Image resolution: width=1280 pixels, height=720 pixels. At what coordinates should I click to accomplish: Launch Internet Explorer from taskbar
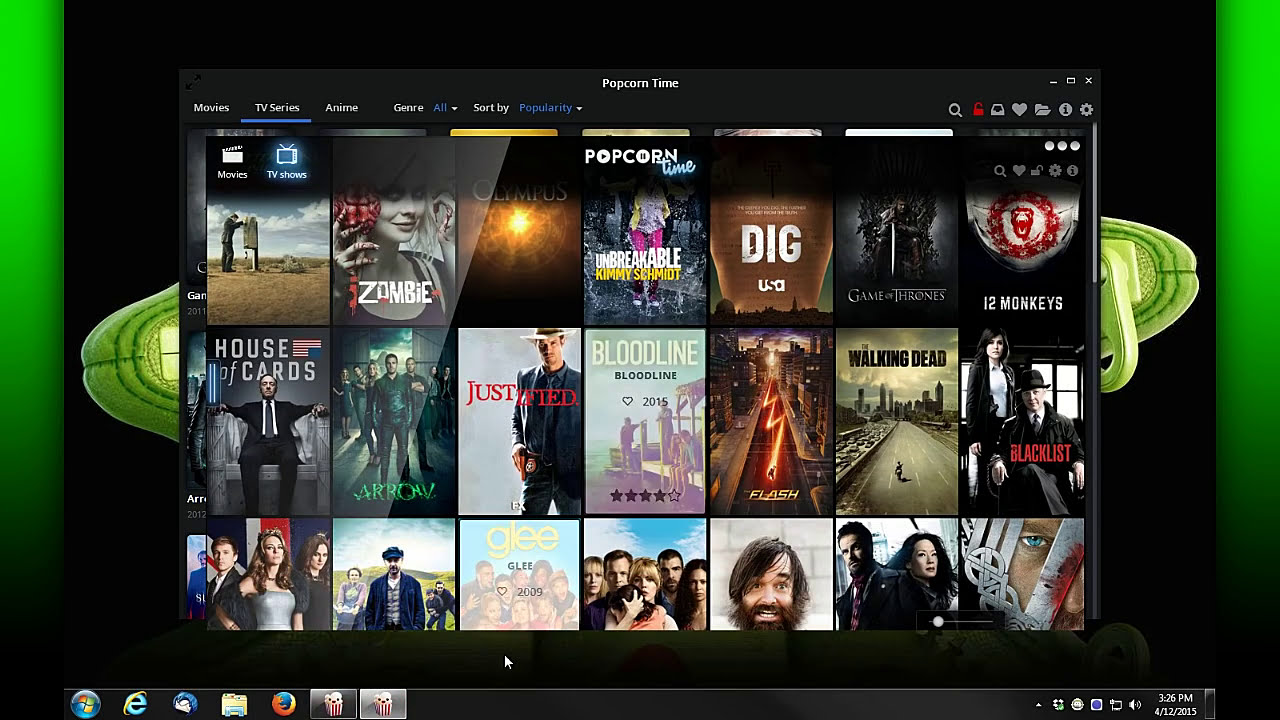tap(135, 704)
